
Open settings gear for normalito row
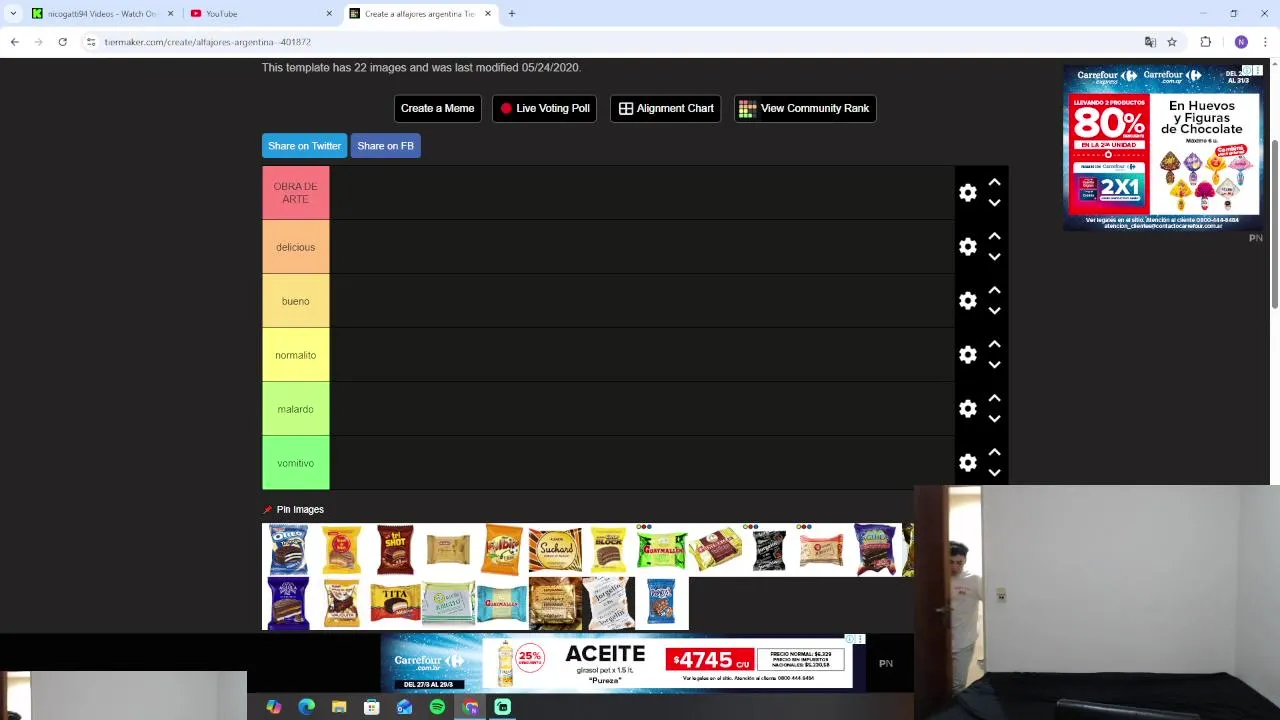tap(967, 355)
